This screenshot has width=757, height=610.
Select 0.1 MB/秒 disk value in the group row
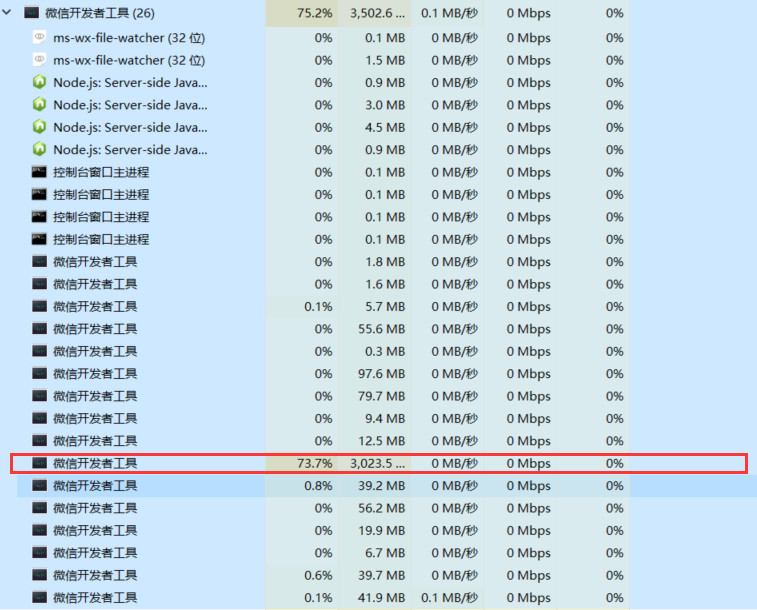coord(449,13)
